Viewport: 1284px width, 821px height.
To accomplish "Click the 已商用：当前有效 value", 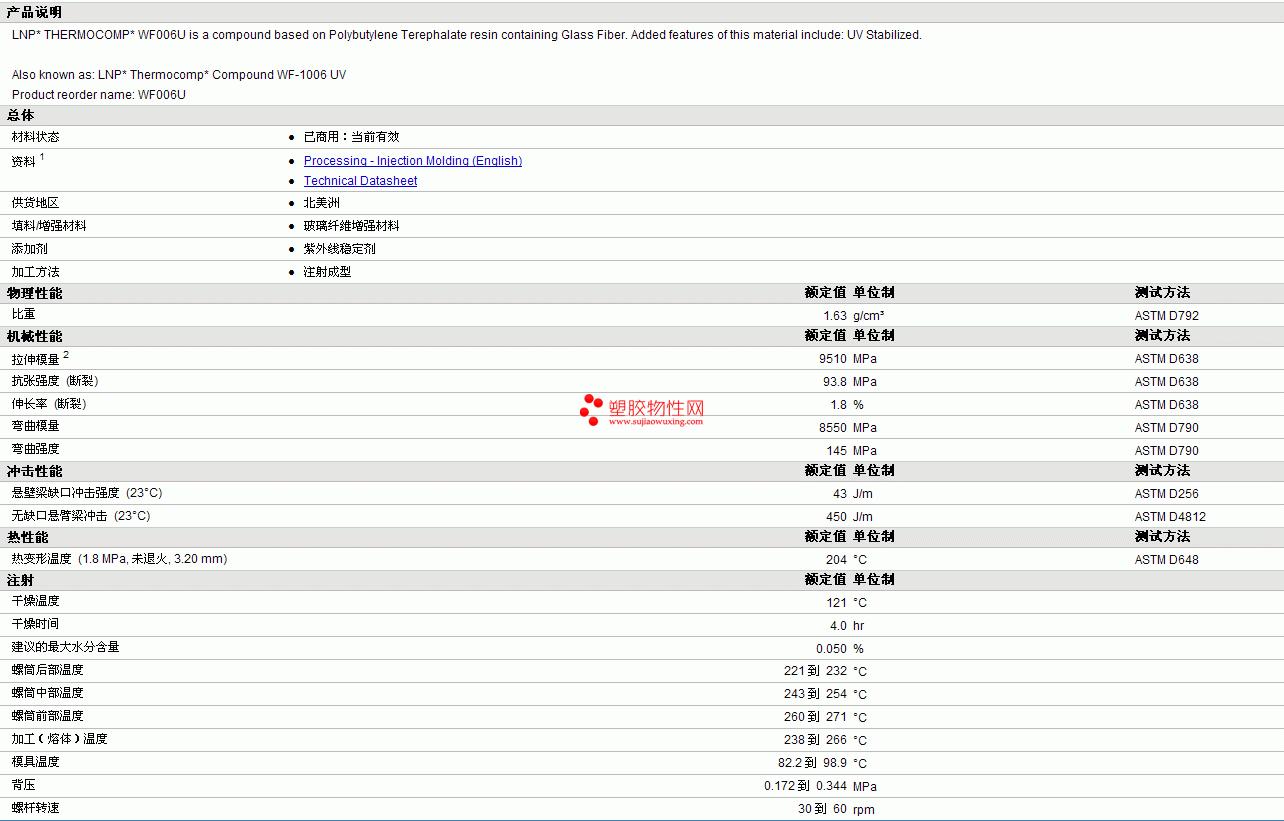I will click(351, 137).
